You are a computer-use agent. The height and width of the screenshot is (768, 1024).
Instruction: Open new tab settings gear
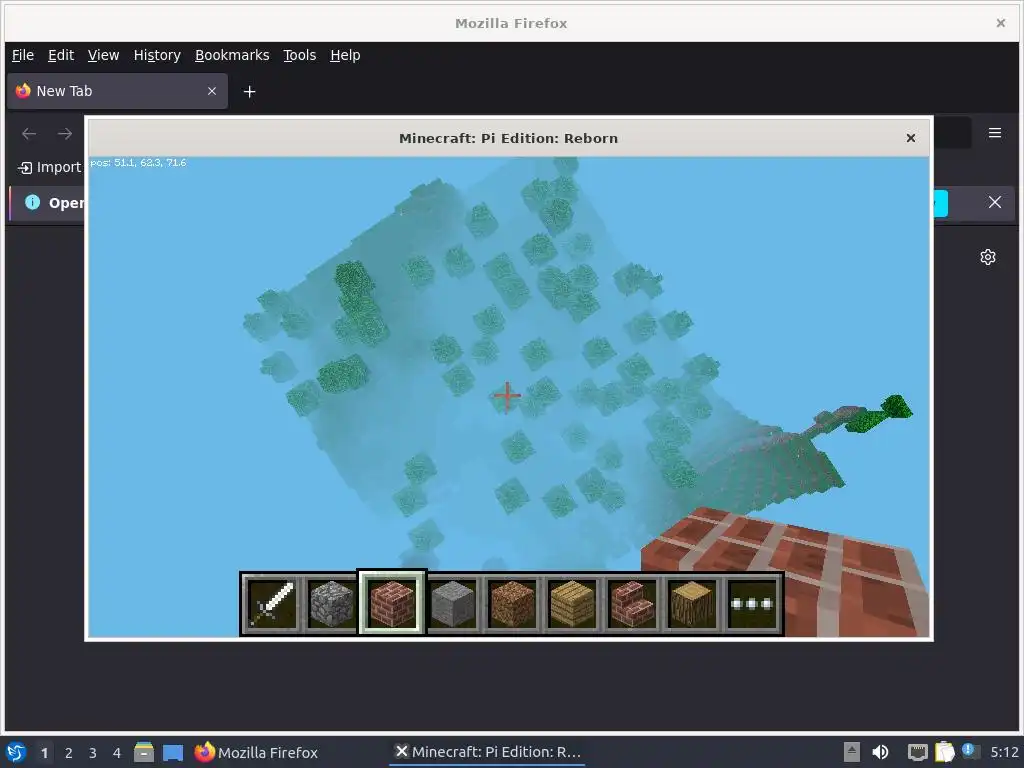click(987, 257)
